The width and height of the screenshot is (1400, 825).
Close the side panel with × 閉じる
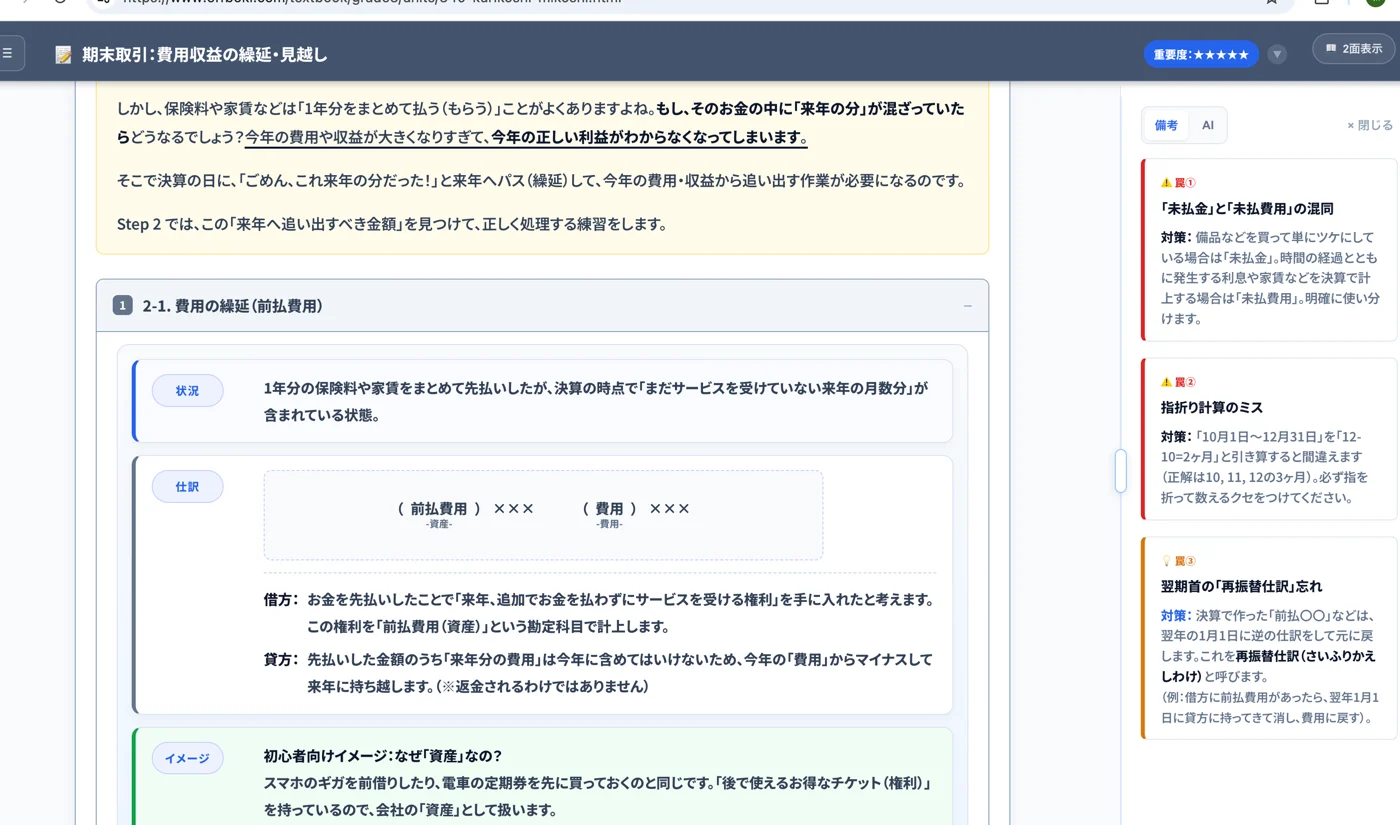pos(1369,125)
